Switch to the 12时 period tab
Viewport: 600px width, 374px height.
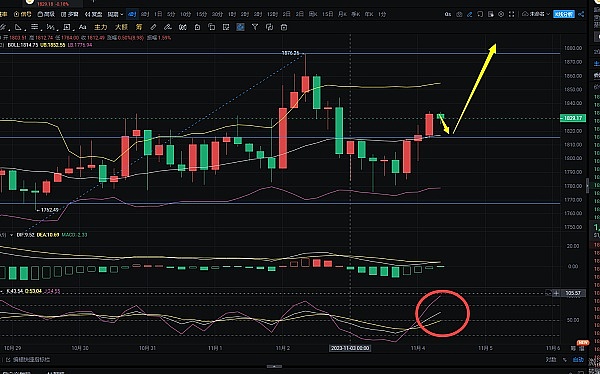272,14
